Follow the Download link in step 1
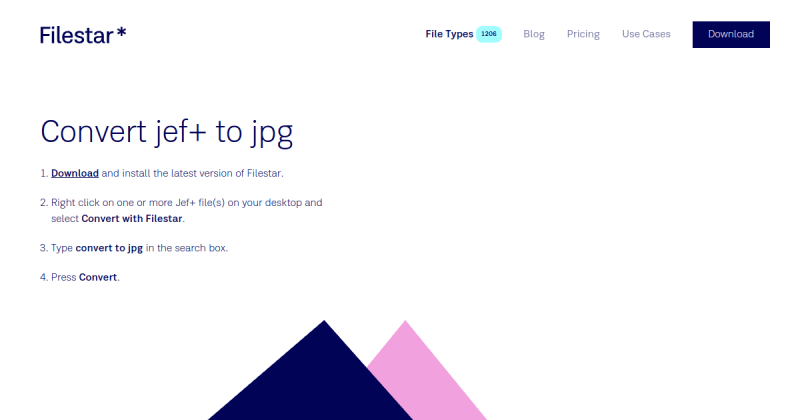Screen dimensions: 800x420 click(x=75, y=174)
